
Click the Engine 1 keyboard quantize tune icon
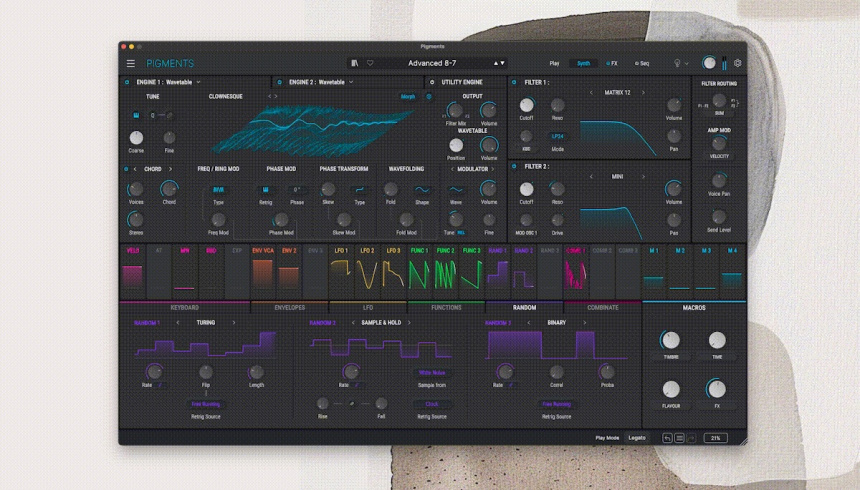pos(136,115)
